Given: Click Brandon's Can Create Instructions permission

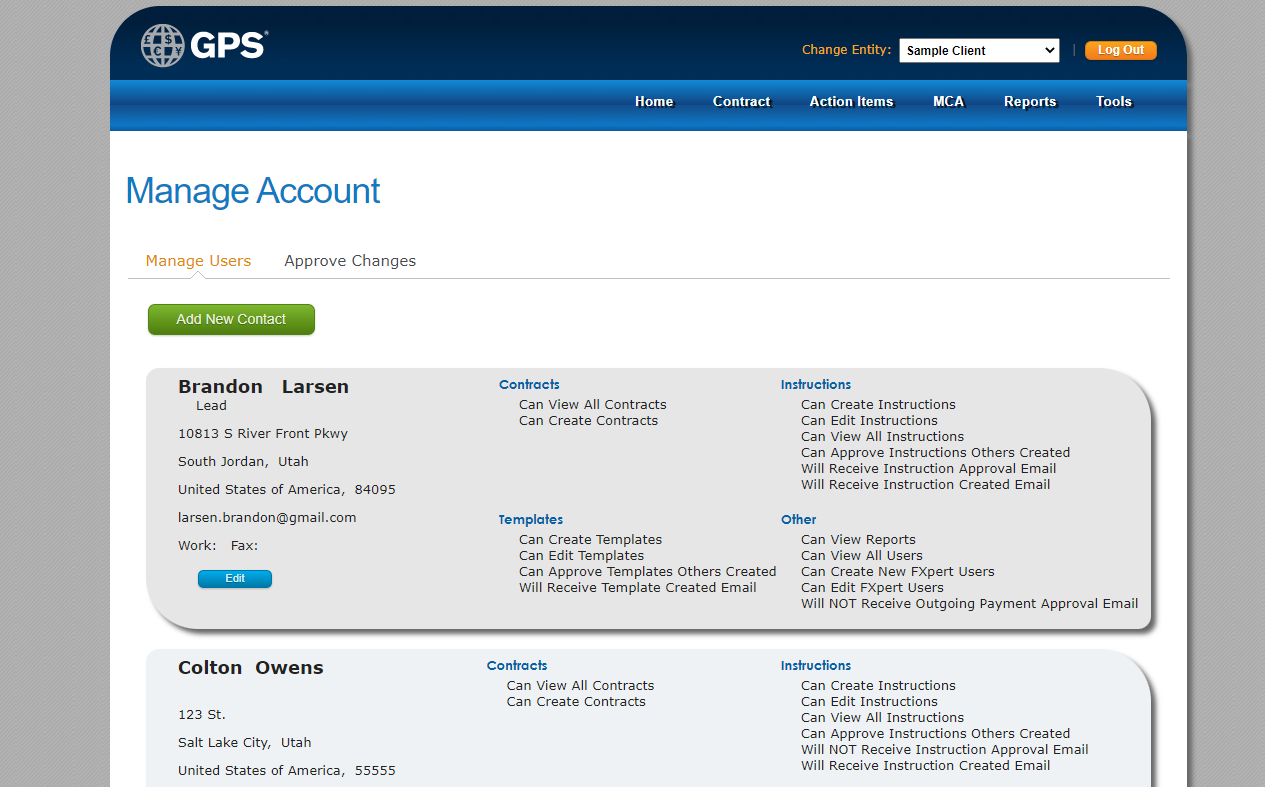Looking at the screenshot, I should 878,405.
